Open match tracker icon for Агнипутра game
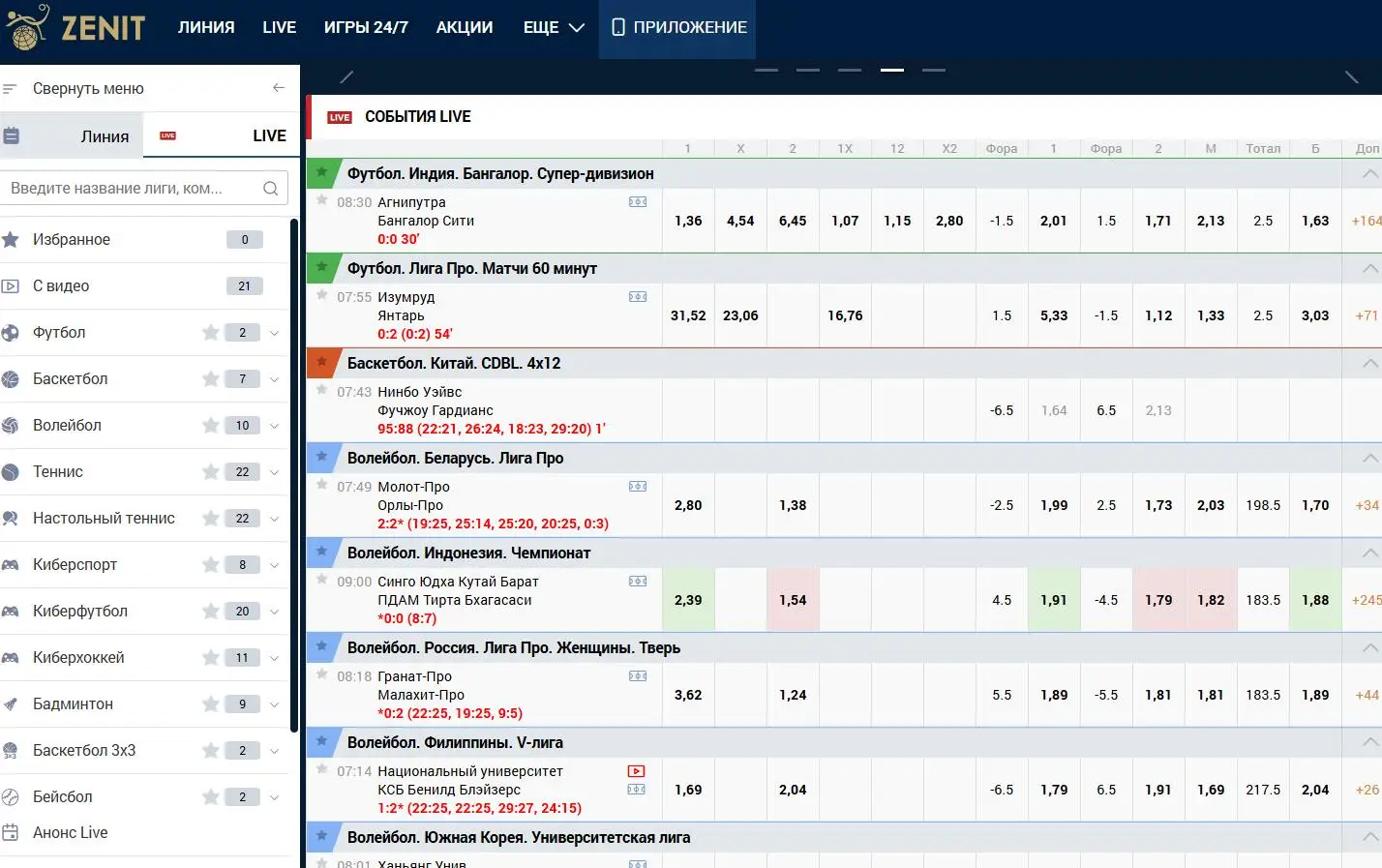The width and height of the screenshot is (1382, 868). tap(638, 202)
